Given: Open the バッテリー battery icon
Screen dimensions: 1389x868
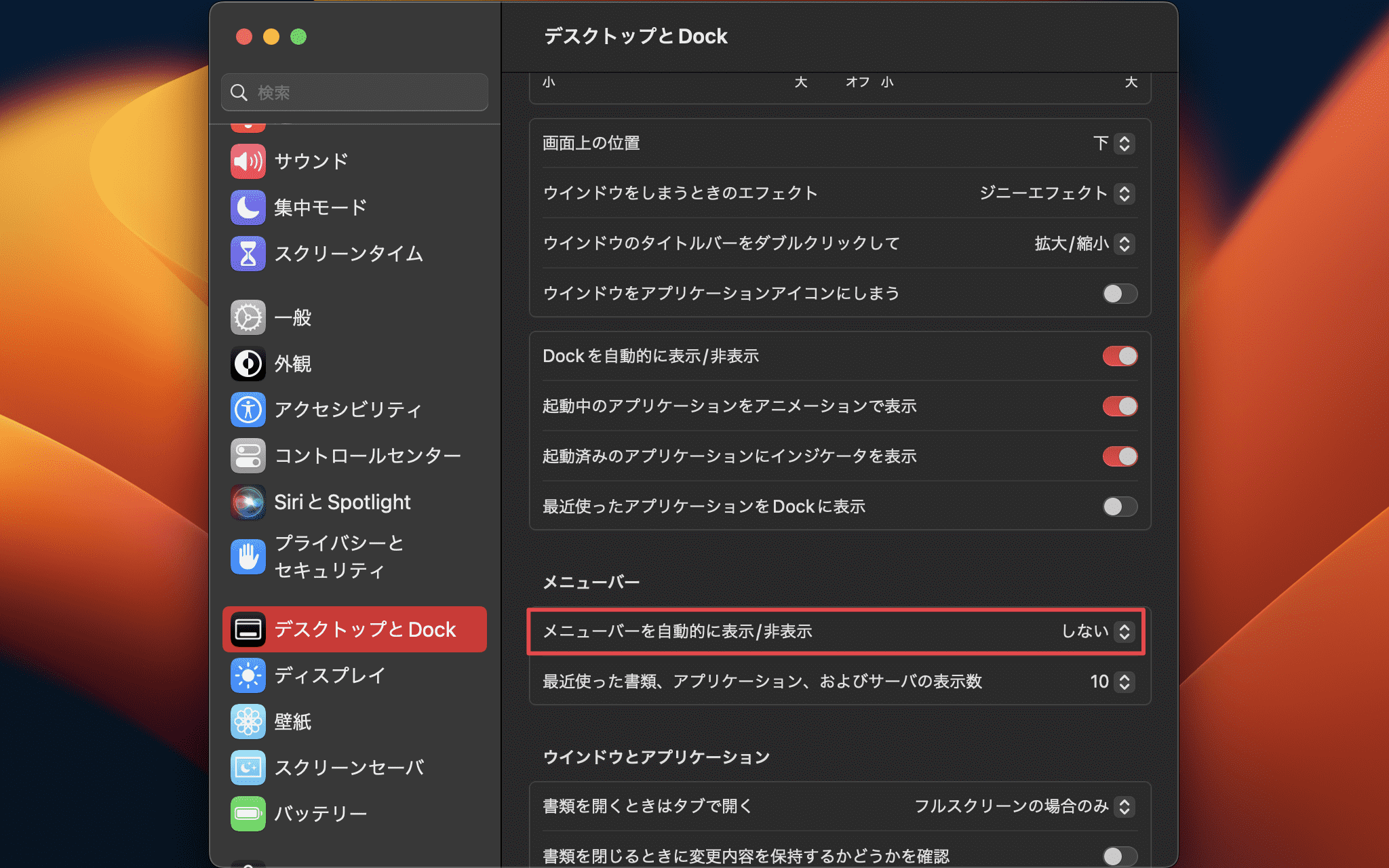Looking at the screenshot, I should (x=248, y=814).
